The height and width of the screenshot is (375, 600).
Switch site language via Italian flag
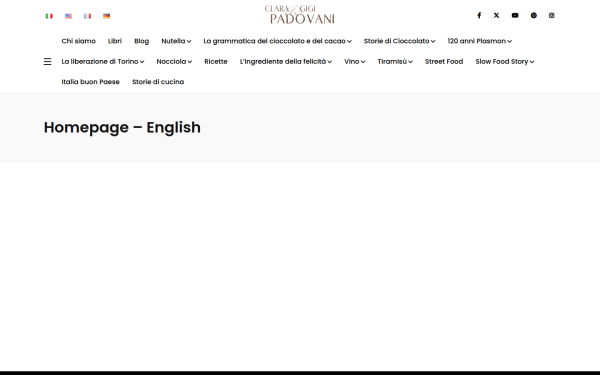pyautogui.click(x=49, y=16)
